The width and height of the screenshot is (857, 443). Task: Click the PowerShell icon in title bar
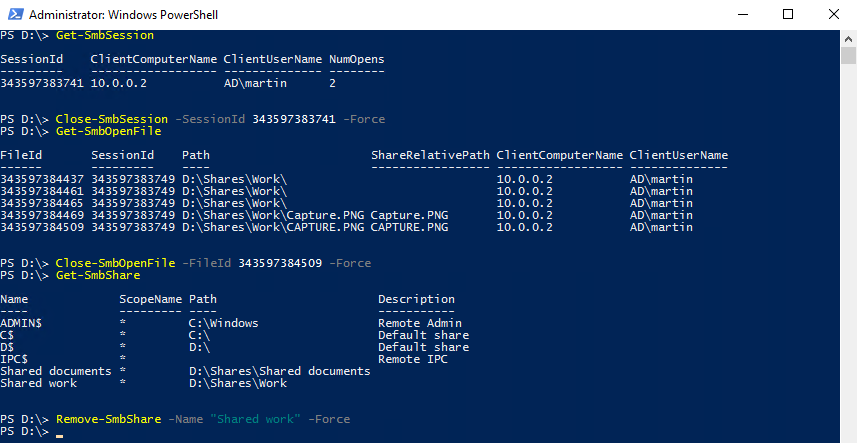click(13, 14)
